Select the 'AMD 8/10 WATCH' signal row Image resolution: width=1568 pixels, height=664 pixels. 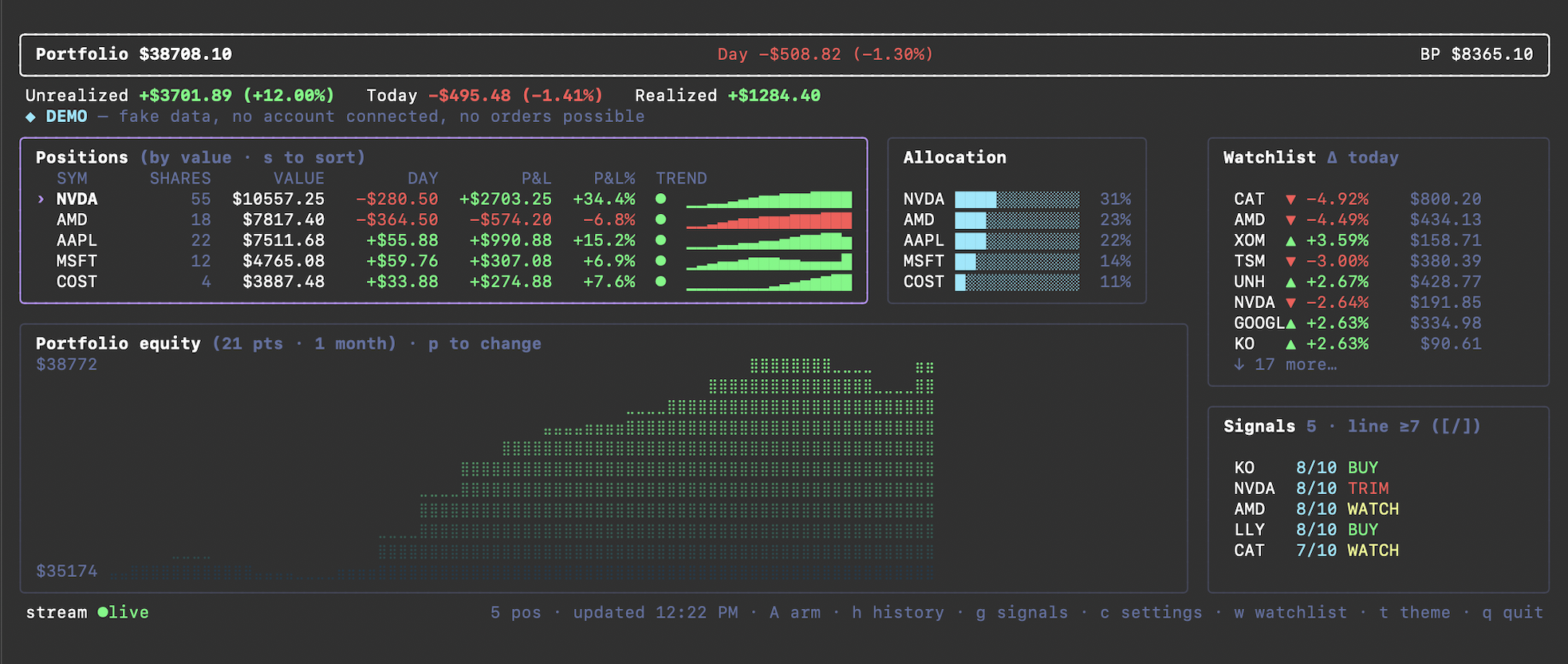(x=1316, y=509)
